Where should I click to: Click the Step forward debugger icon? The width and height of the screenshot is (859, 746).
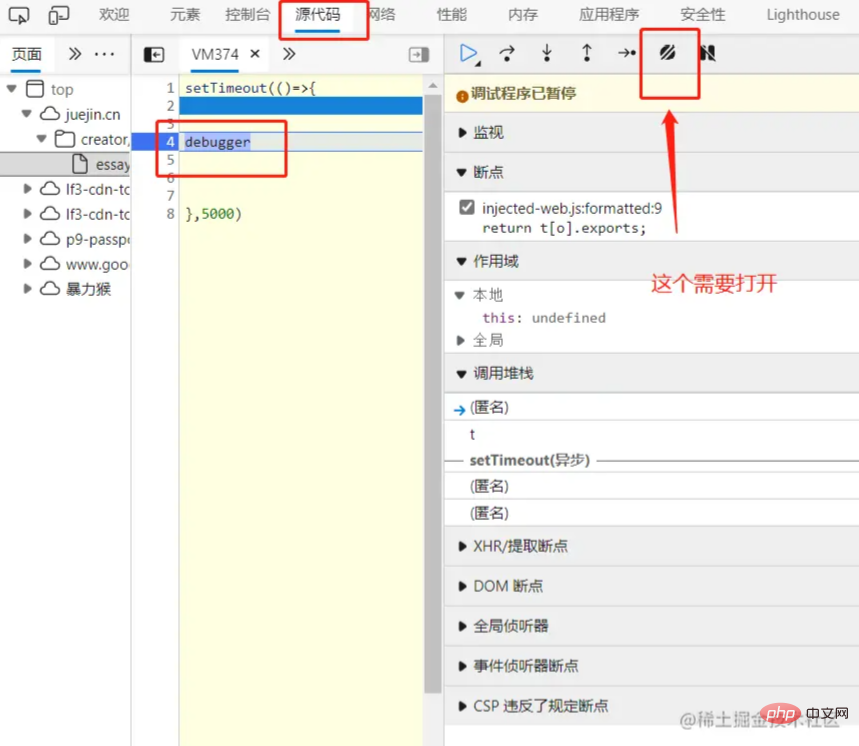pos(627,53)
